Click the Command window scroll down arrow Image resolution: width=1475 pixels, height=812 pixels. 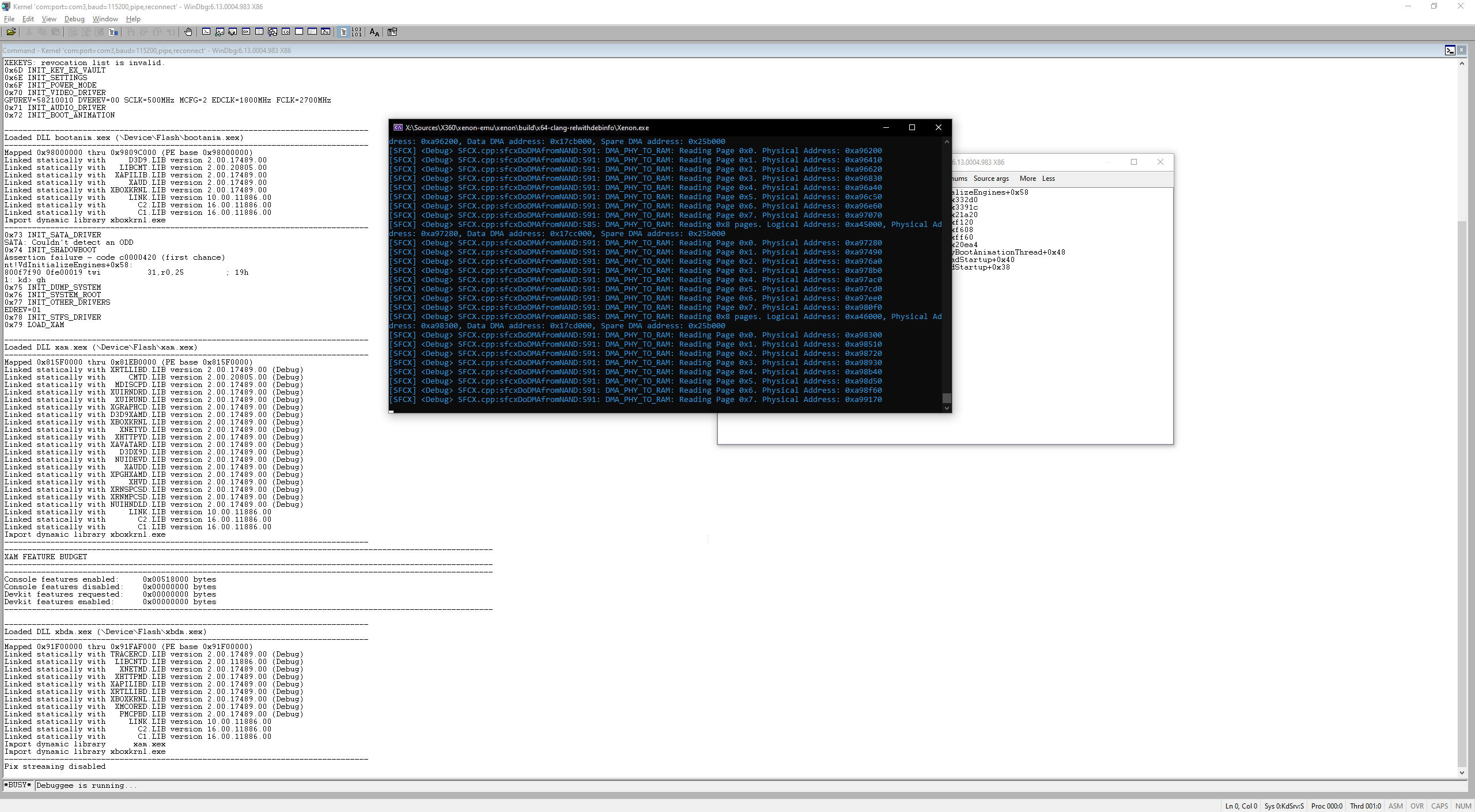[x=1462, y=772]
